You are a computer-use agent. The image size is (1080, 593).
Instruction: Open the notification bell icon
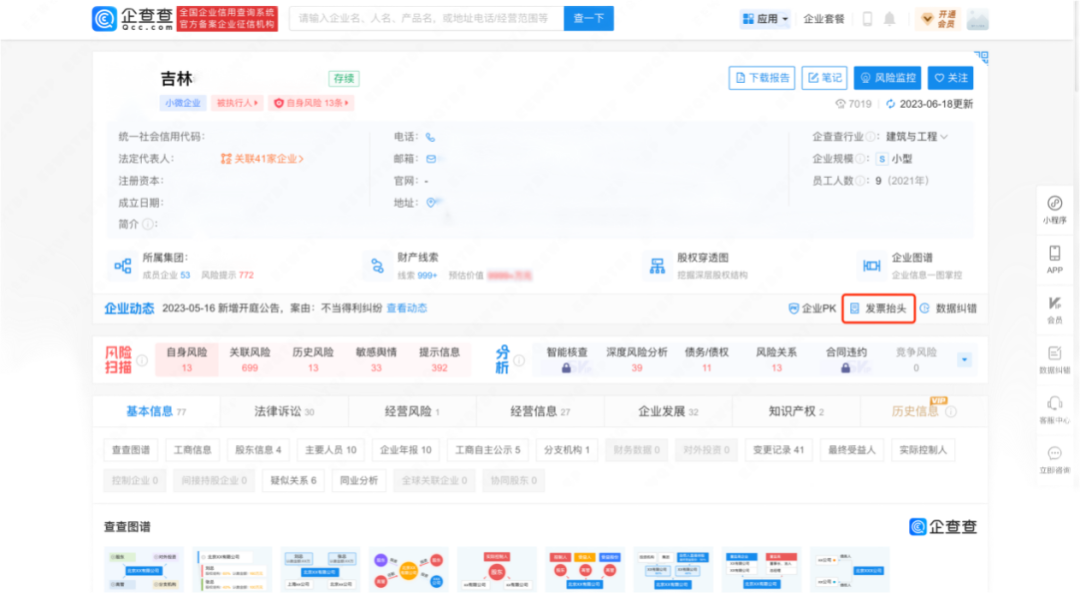(x=890, y=19)
